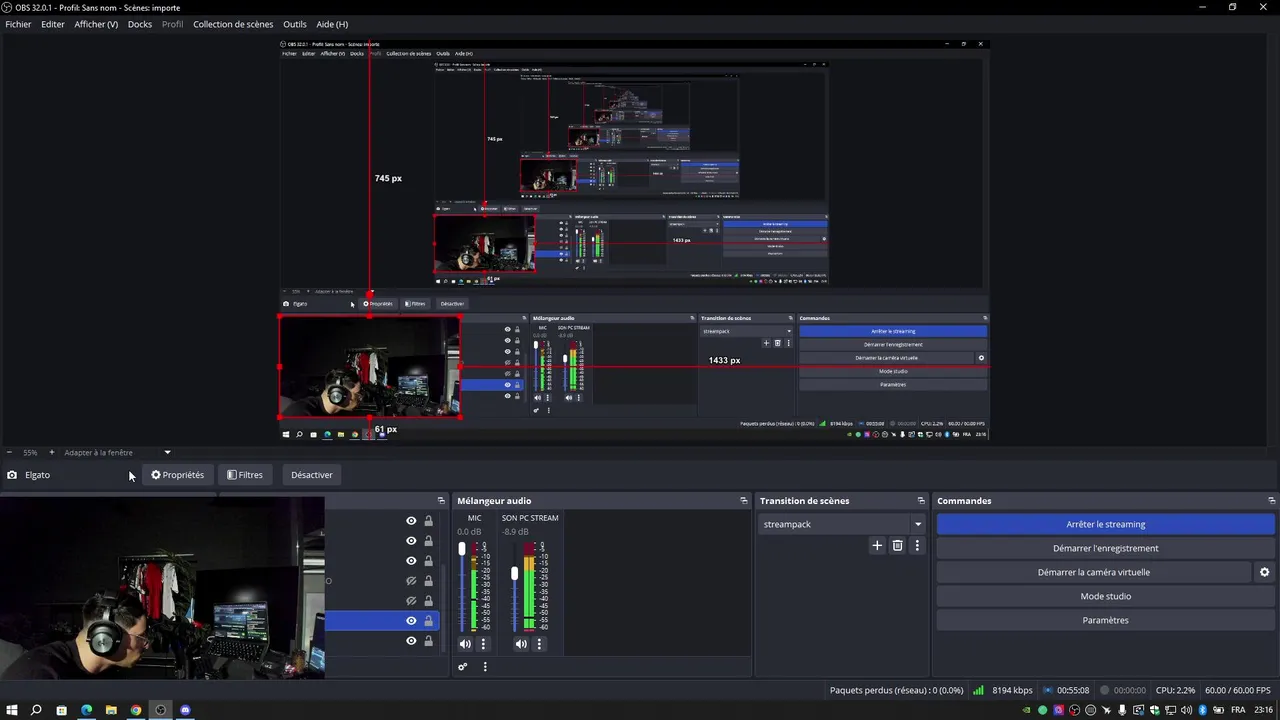The height and width of the screenshot is (720, 1280).
Task: Select the red-outlined webcam source in preview
Action: 369,366
